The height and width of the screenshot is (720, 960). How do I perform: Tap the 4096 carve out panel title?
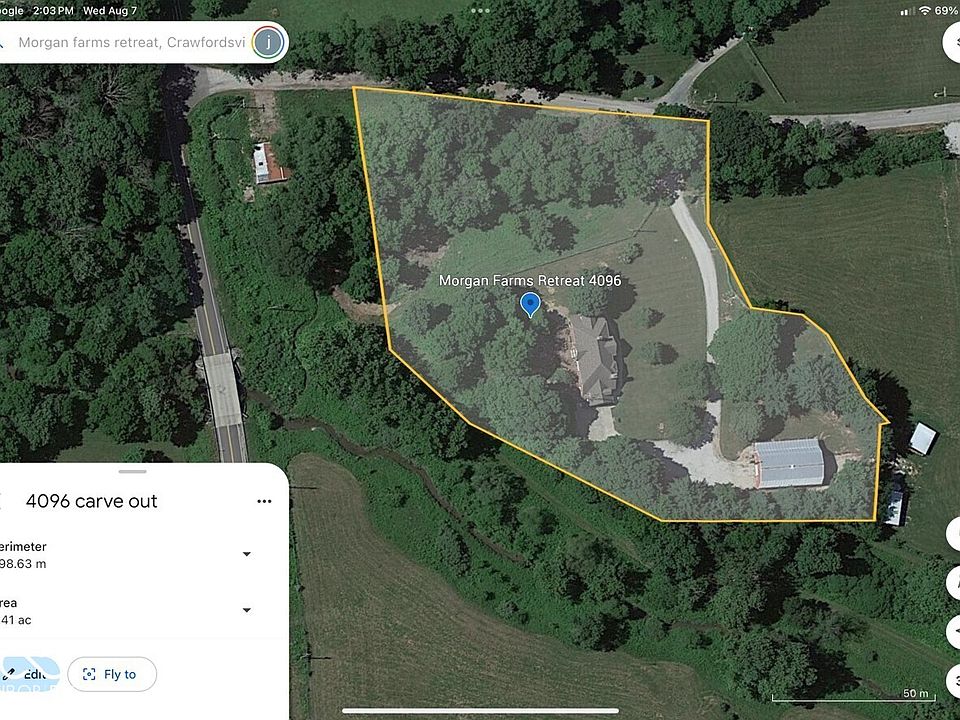click(92, 501)
